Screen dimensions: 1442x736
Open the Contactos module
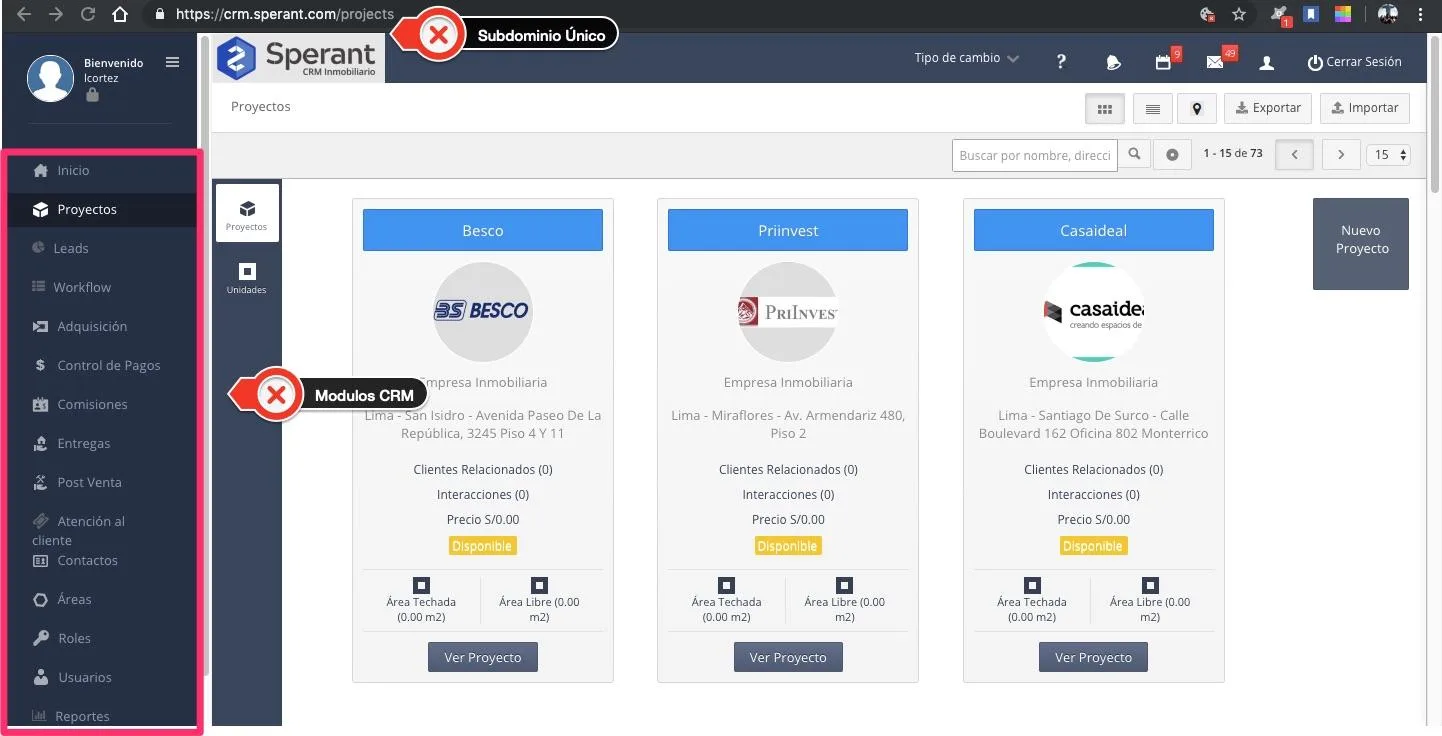click(76, 560)
